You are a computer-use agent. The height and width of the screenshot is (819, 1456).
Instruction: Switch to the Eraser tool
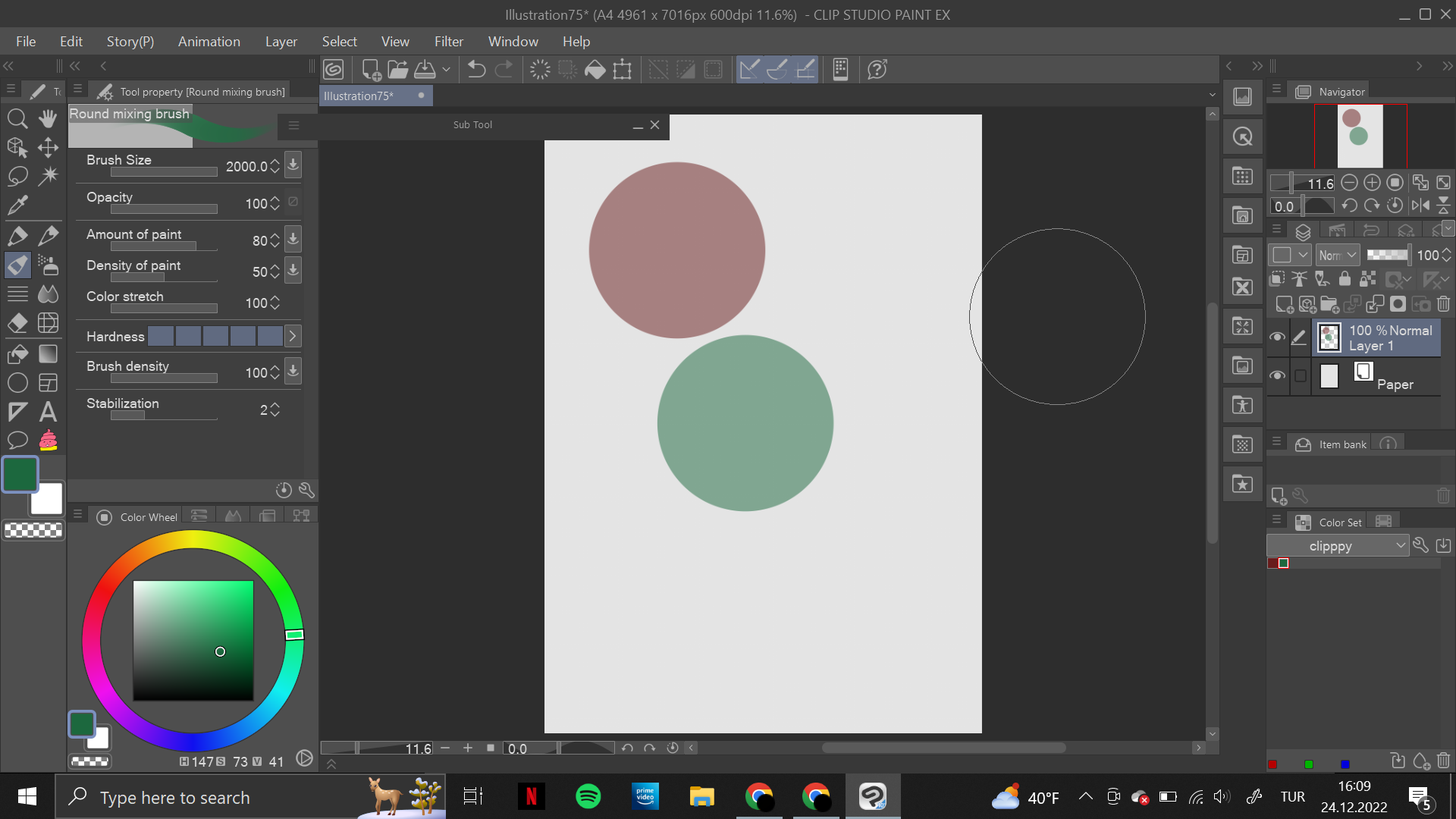[17, 324]
